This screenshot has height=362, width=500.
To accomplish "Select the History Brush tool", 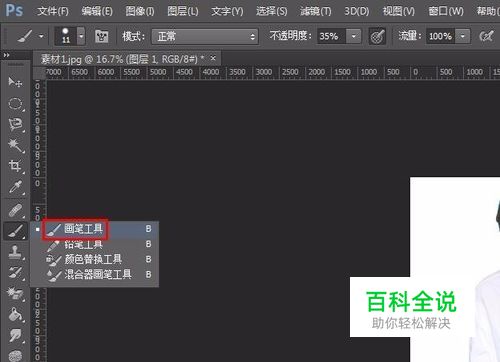I will coord(15,273).
